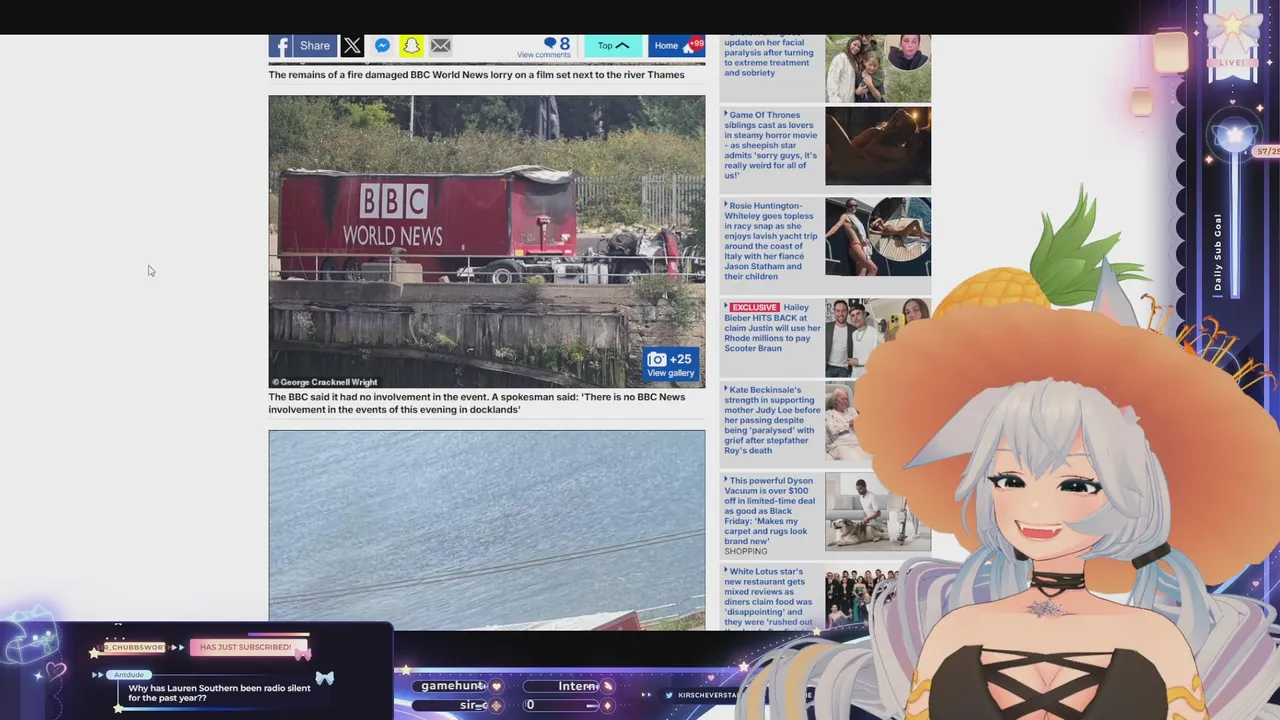The height and width of the screenshot is (720, 1280).
Task: Open the Hailey Bieber HITS BACK story
Action: tap(772, 328)
